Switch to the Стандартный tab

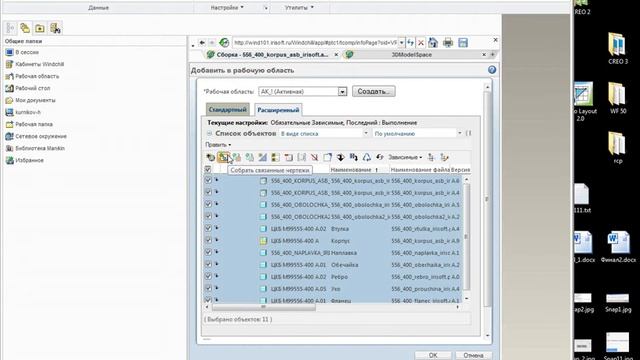(x=227, y=109)
